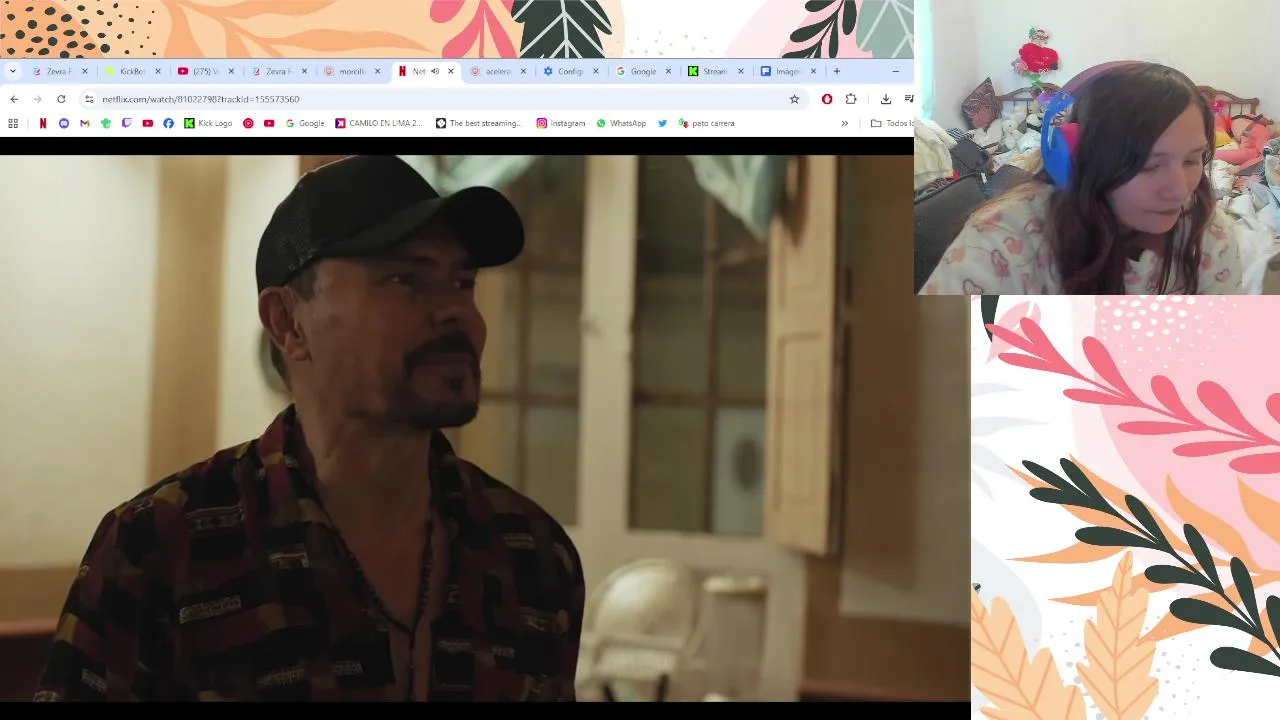Expand the bookmarks overflow chevron
The height and width of the screenshot is (720, 1280).
(844, 123)
